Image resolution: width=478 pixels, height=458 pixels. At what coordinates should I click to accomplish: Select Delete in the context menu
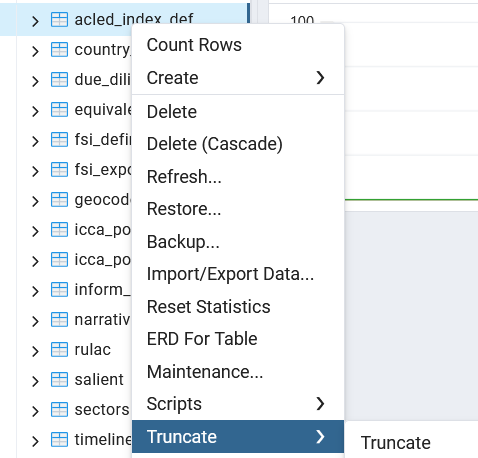coord(238,111)
